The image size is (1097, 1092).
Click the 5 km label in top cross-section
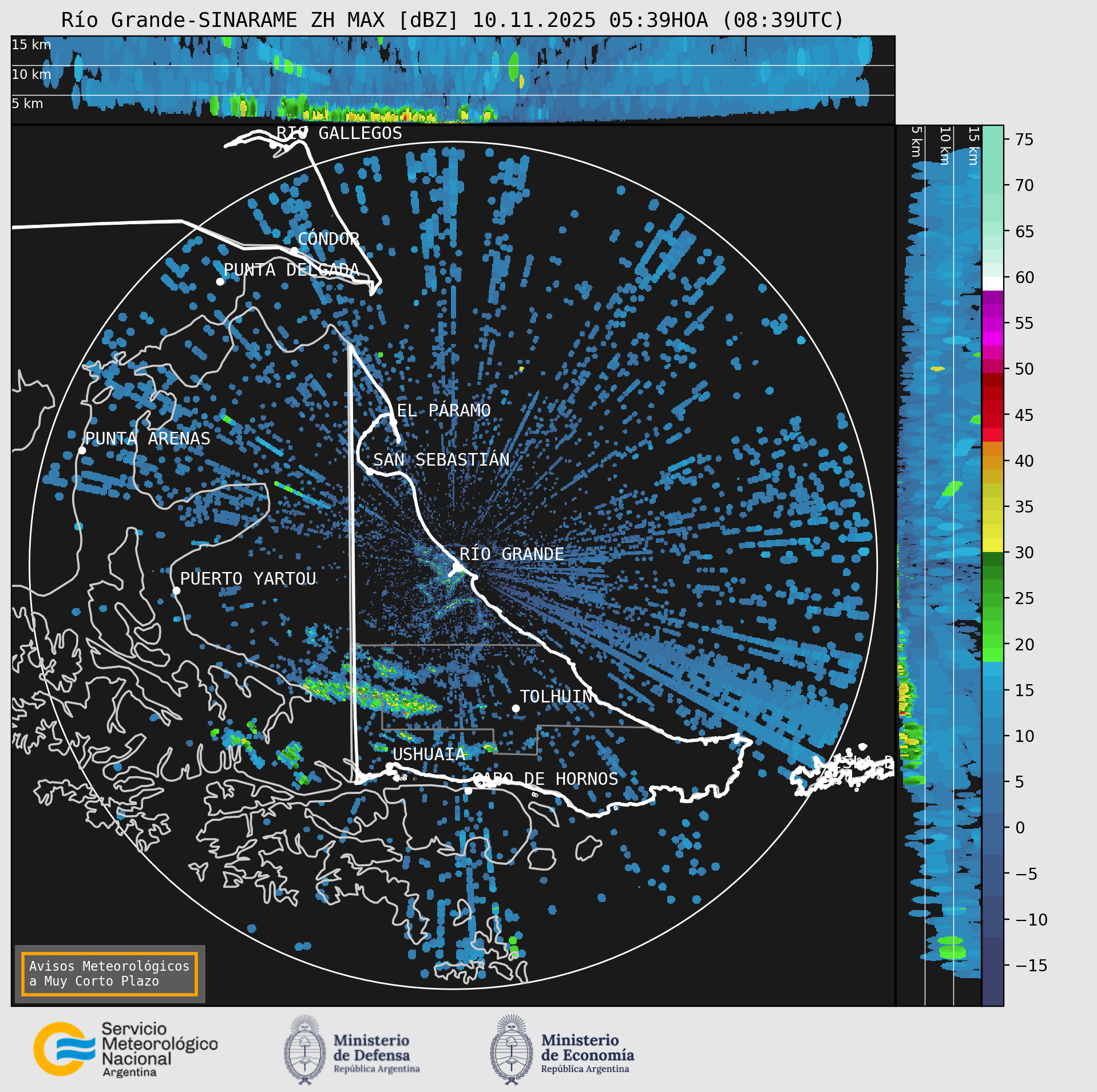[27, 104]
